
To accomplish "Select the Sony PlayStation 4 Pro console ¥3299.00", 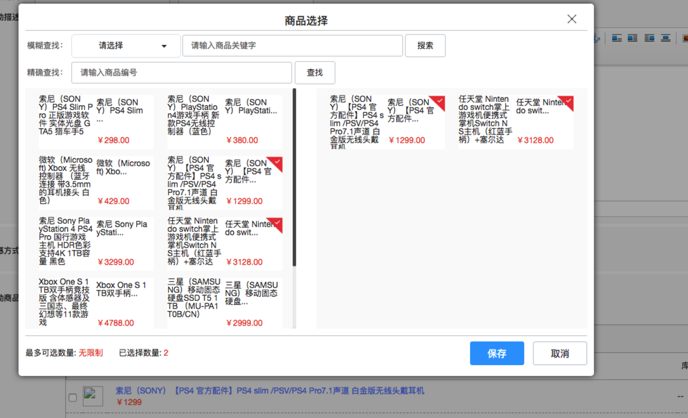I will [x=96, y=243].
